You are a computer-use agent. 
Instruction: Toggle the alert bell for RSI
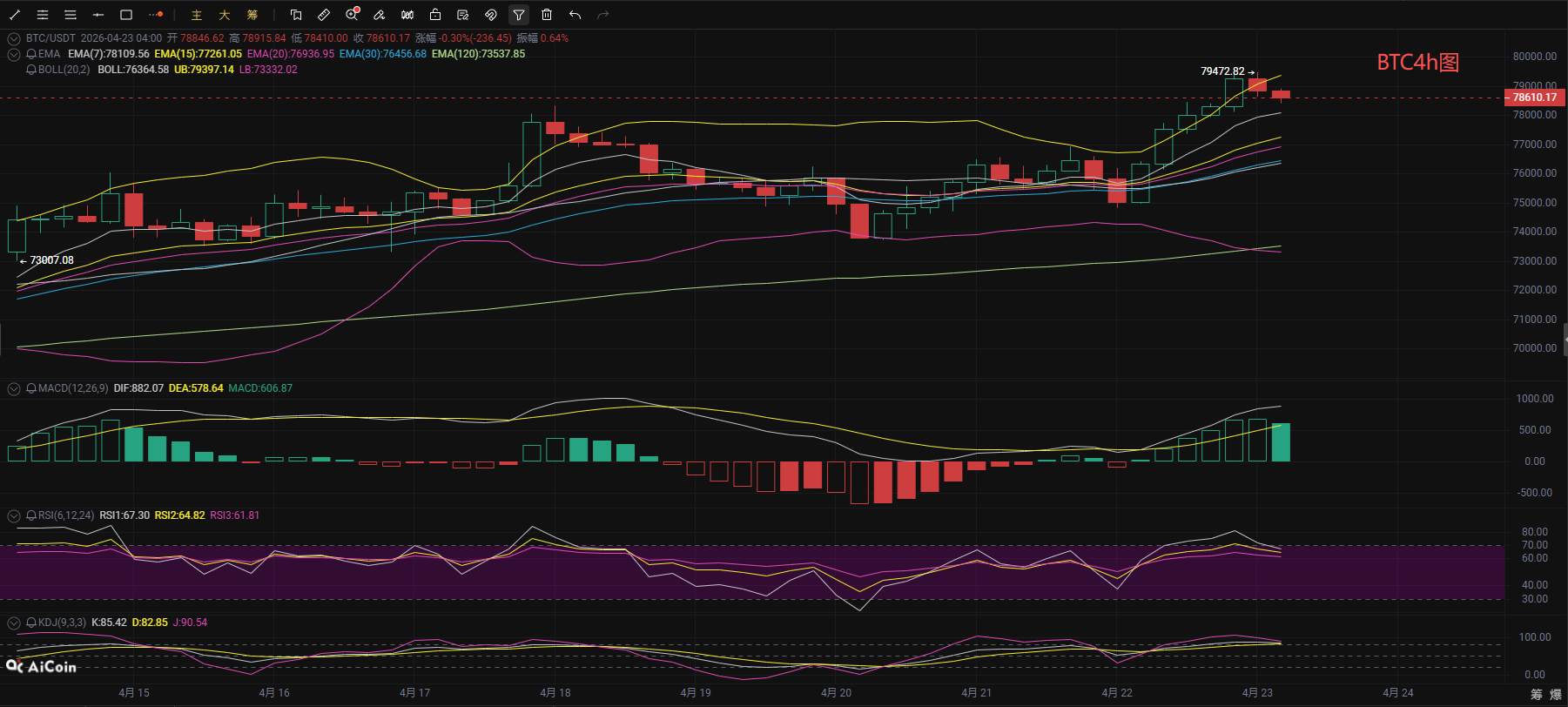tap(31, 515)
